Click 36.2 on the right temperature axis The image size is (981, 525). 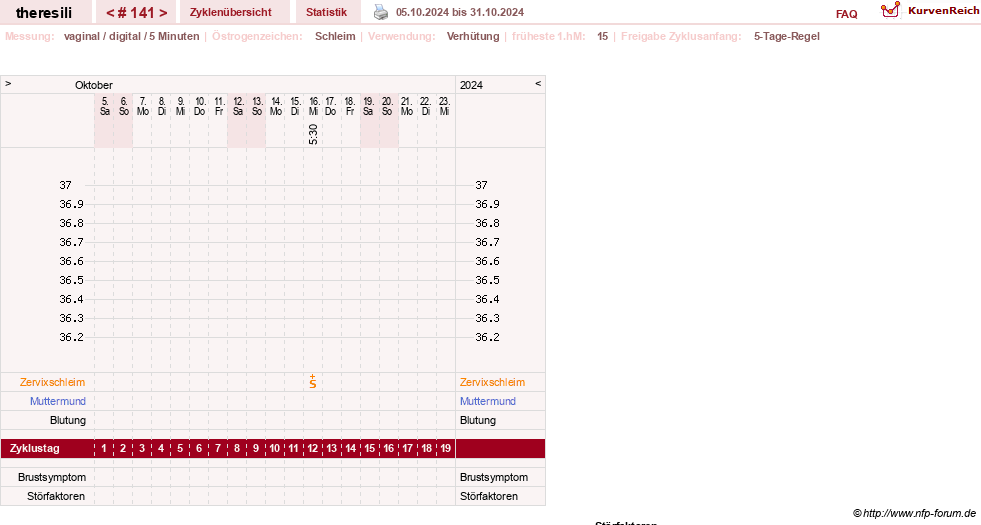coord(487,337)
